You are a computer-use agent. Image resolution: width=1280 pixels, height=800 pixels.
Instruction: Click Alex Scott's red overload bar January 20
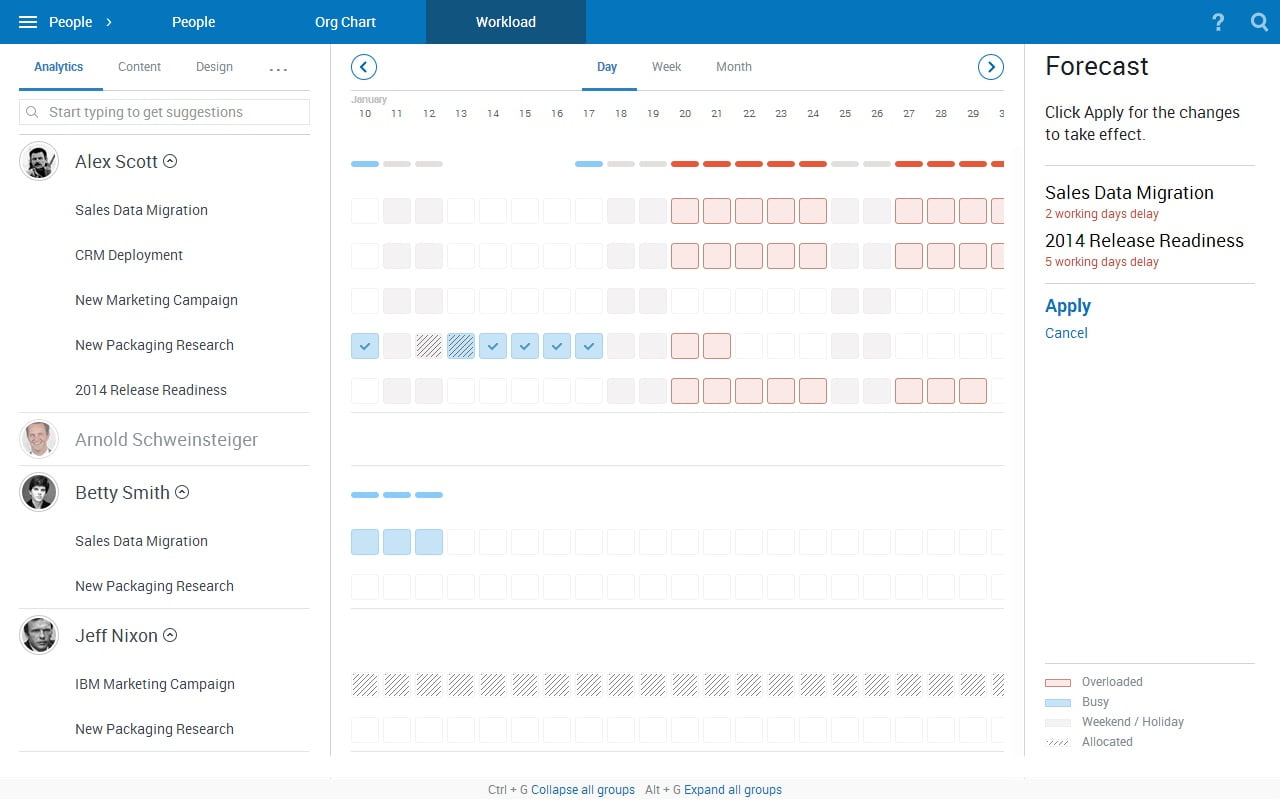[685, 164]
